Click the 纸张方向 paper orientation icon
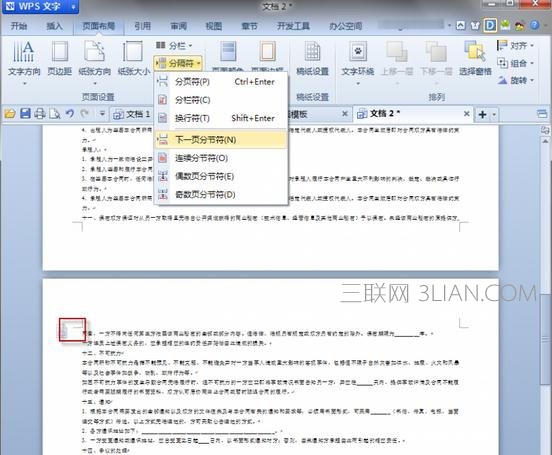 [x=94, y=52]
